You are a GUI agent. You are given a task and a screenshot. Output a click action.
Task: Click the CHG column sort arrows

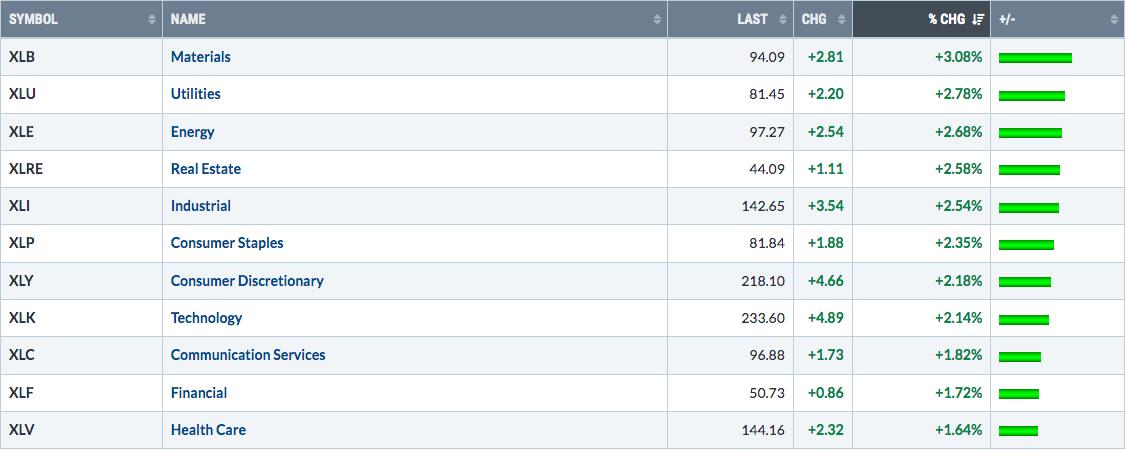842,19
